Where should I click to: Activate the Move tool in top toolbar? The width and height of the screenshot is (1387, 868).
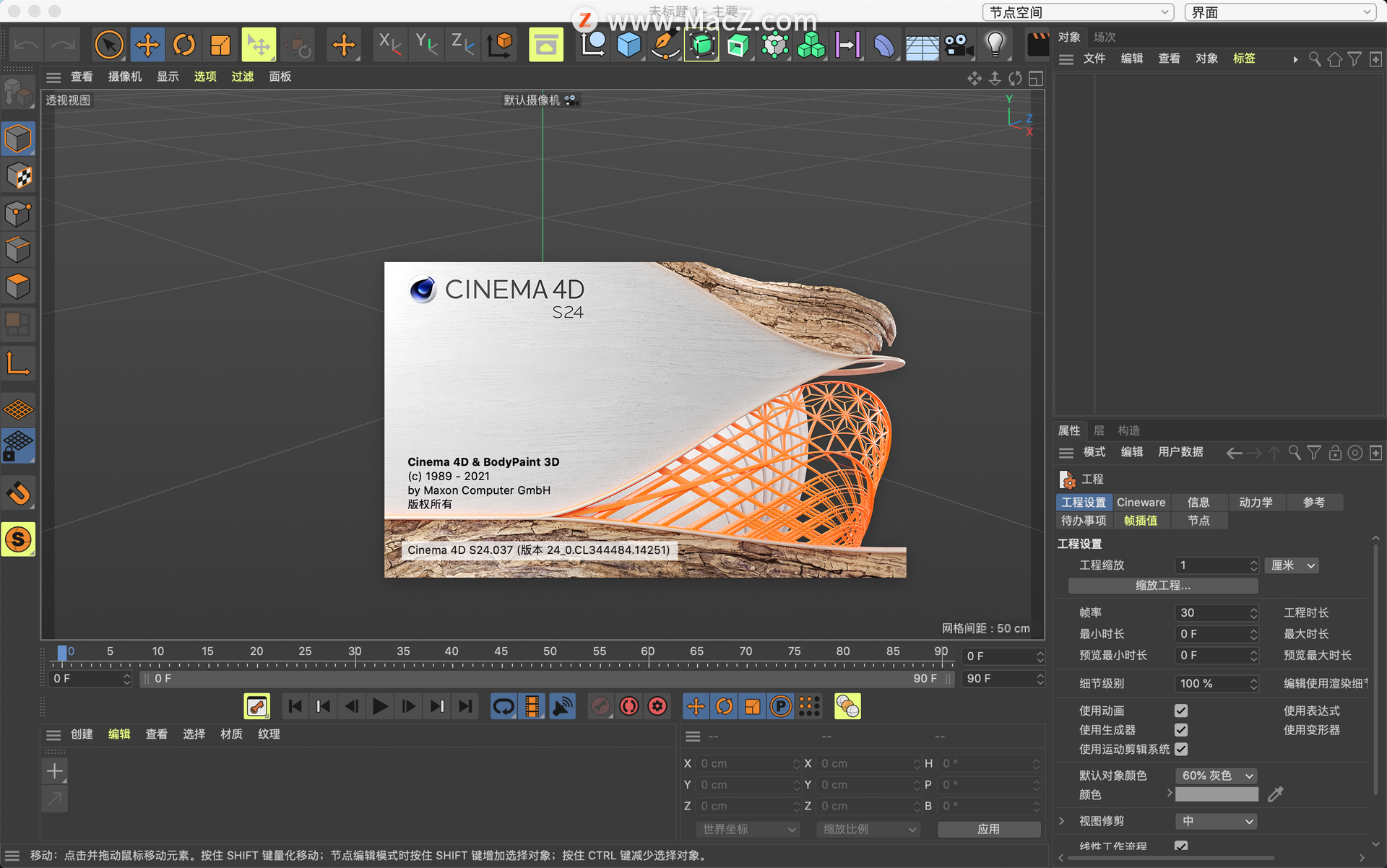coord(147,45)
